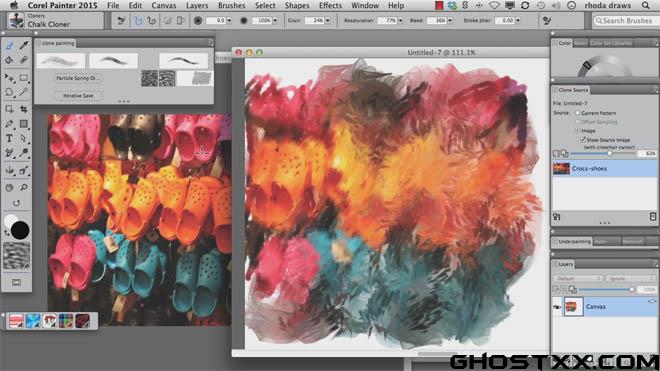Viewport: 660px width, 371px height.
Task: Select the Eraser tool
Action: coord(24,60)
